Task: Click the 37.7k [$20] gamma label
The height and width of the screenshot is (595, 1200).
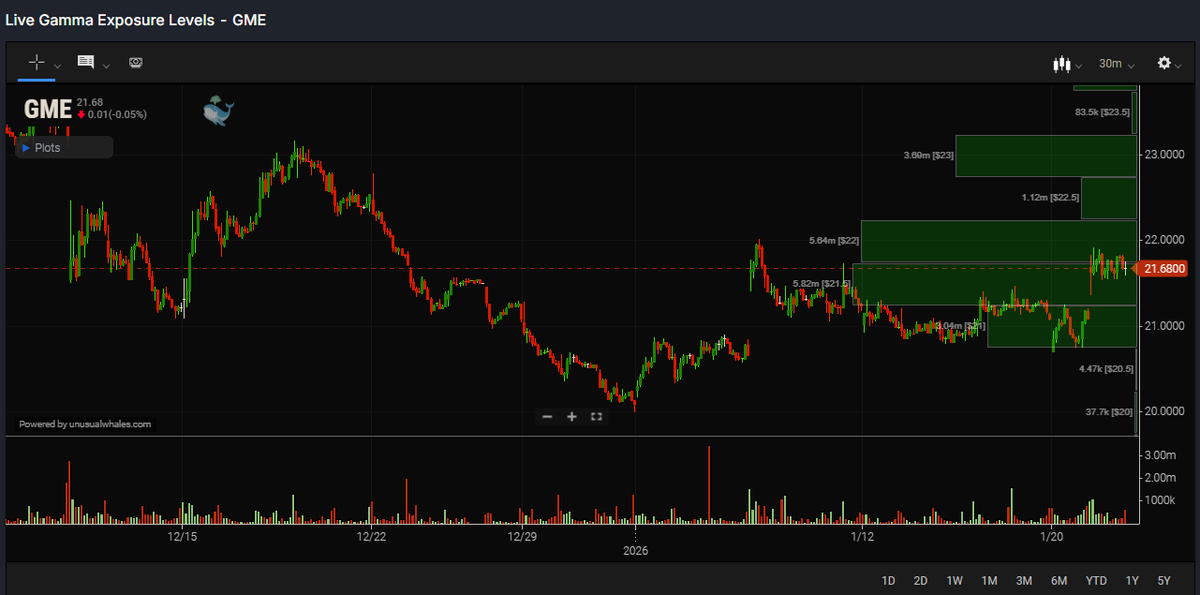Action: [1109, 412]
